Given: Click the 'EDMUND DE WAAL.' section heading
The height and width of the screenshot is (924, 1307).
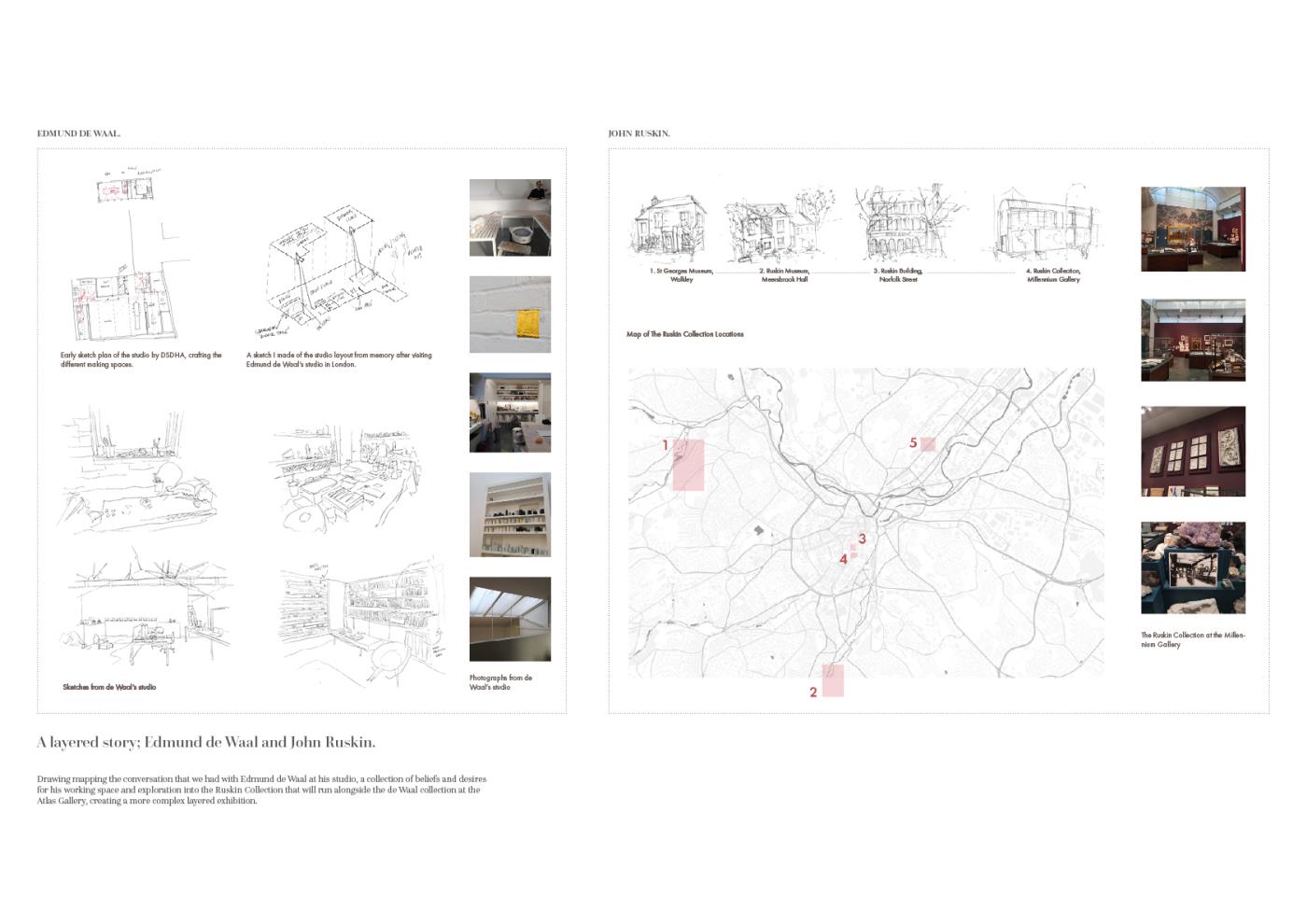Looking at the screenshot, I should point(78,133).
